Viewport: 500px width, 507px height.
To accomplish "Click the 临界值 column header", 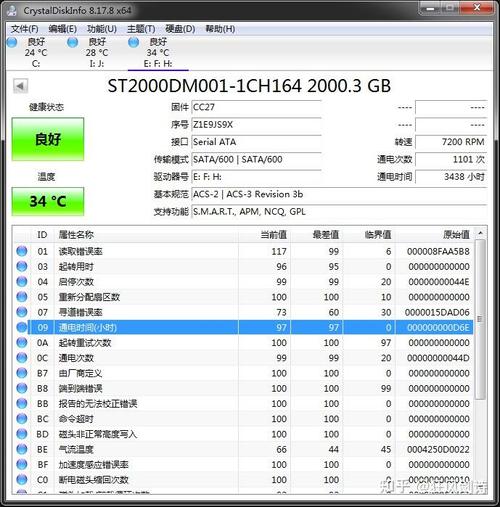I will coord(369,235).
